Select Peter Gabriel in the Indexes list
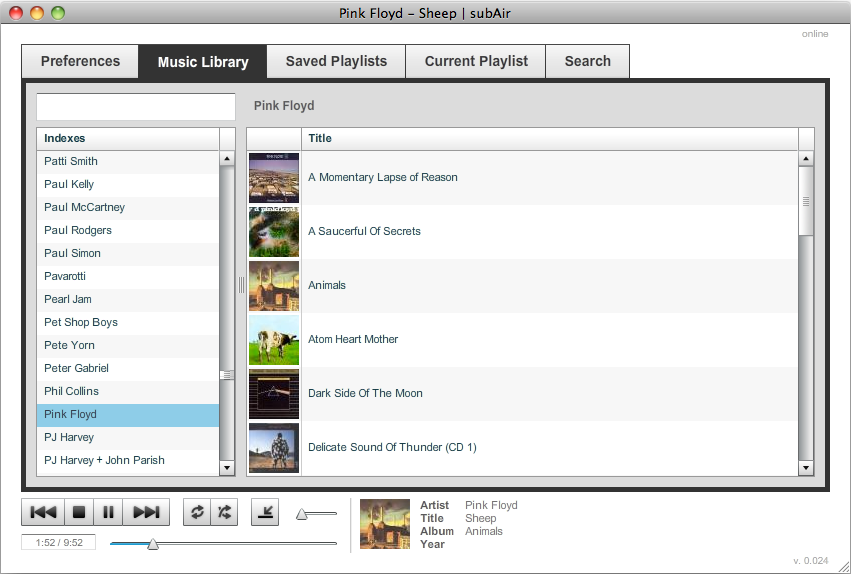The width and height of the screenshot is (851, 574). 76,368
